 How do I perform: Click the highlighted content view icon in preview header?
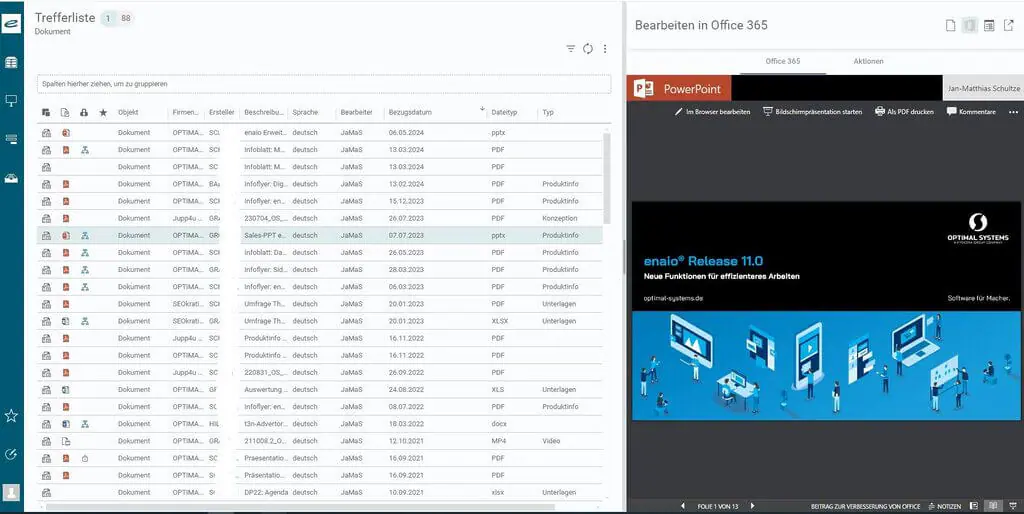tap(970, 25)
